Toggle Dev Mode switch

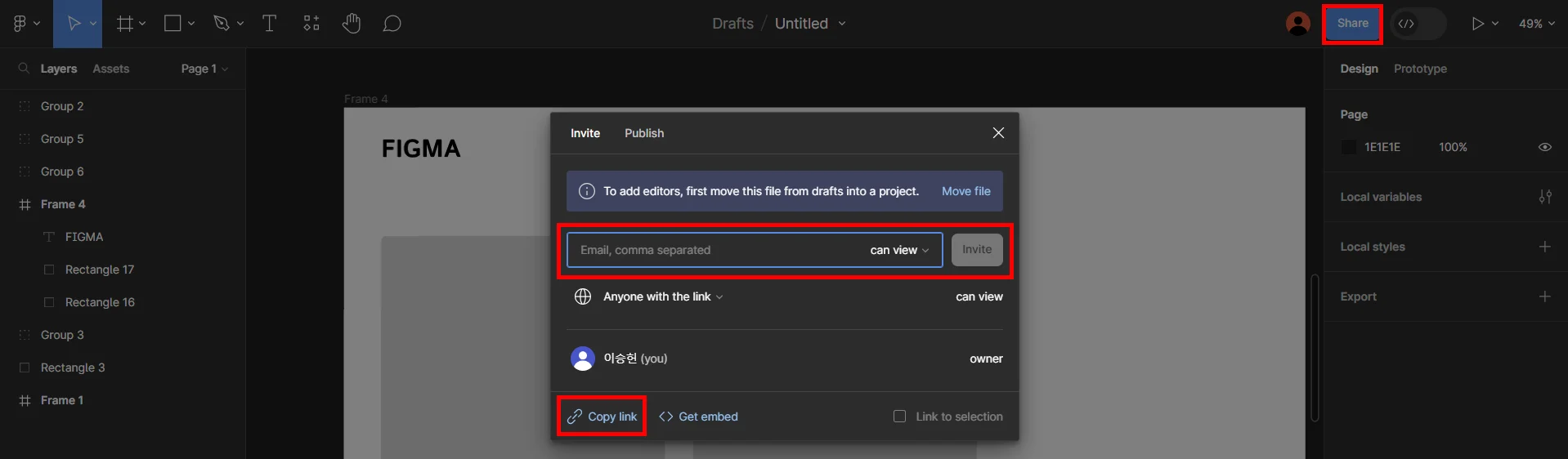(1418, 24)
